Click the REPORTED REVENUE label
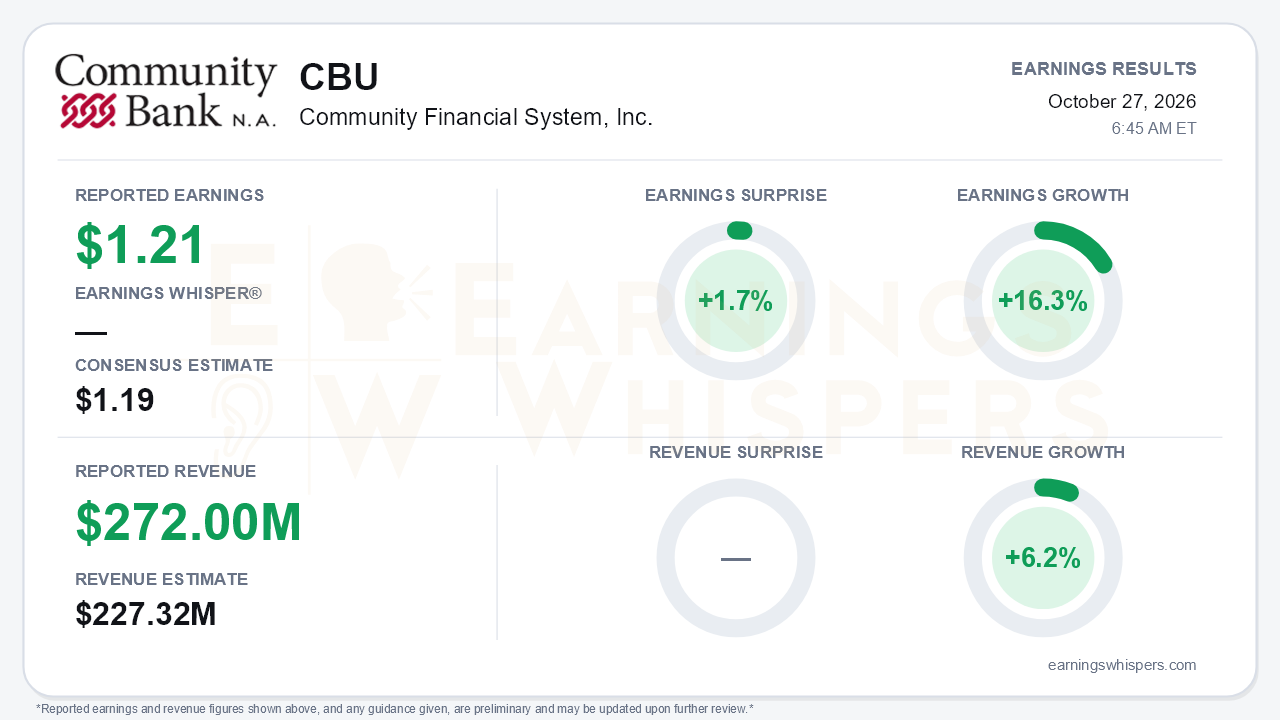 click(x=166, y=471)
